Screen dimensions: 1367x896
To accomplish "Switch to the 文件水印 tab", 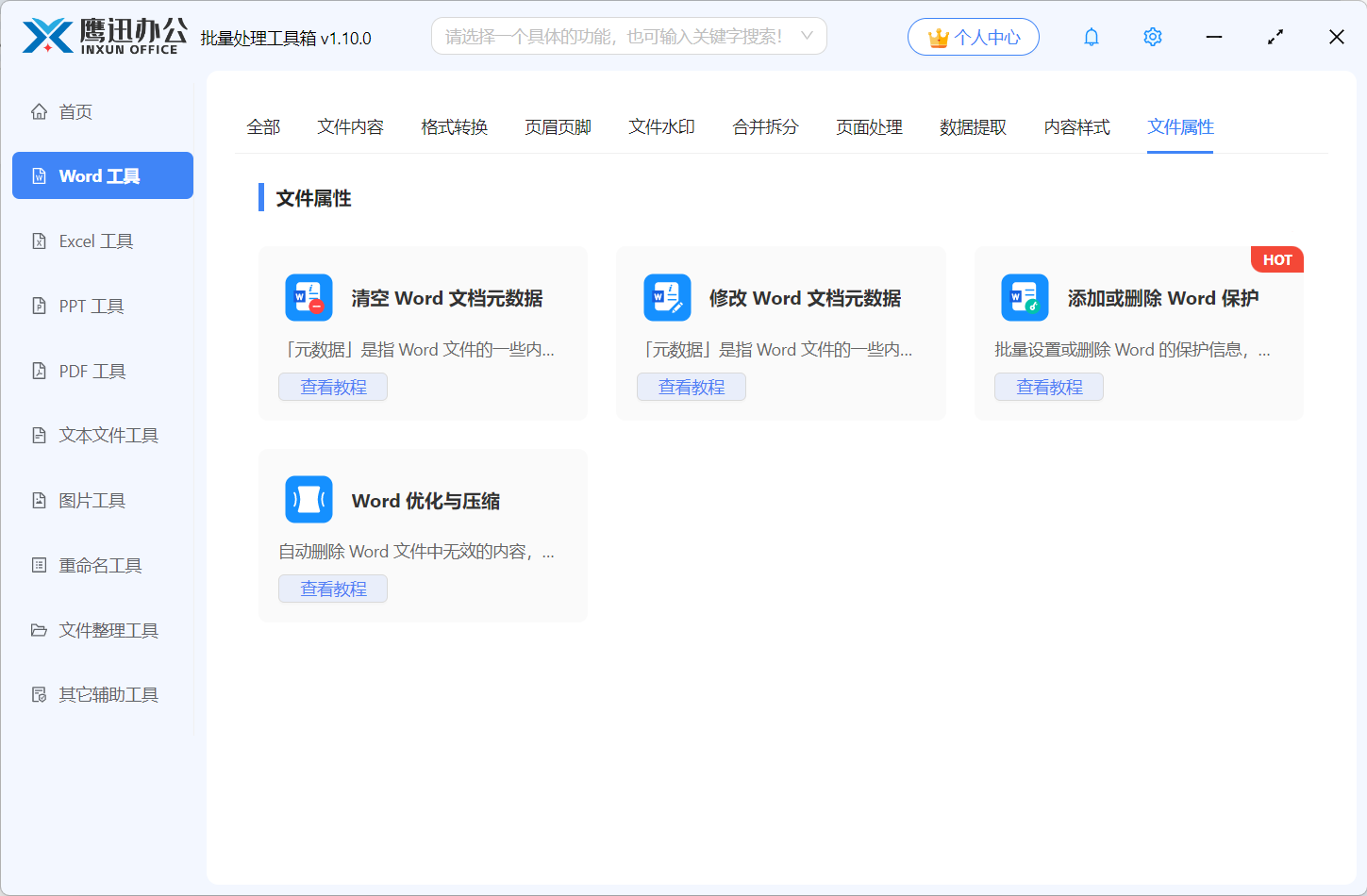I will [661, 126].
